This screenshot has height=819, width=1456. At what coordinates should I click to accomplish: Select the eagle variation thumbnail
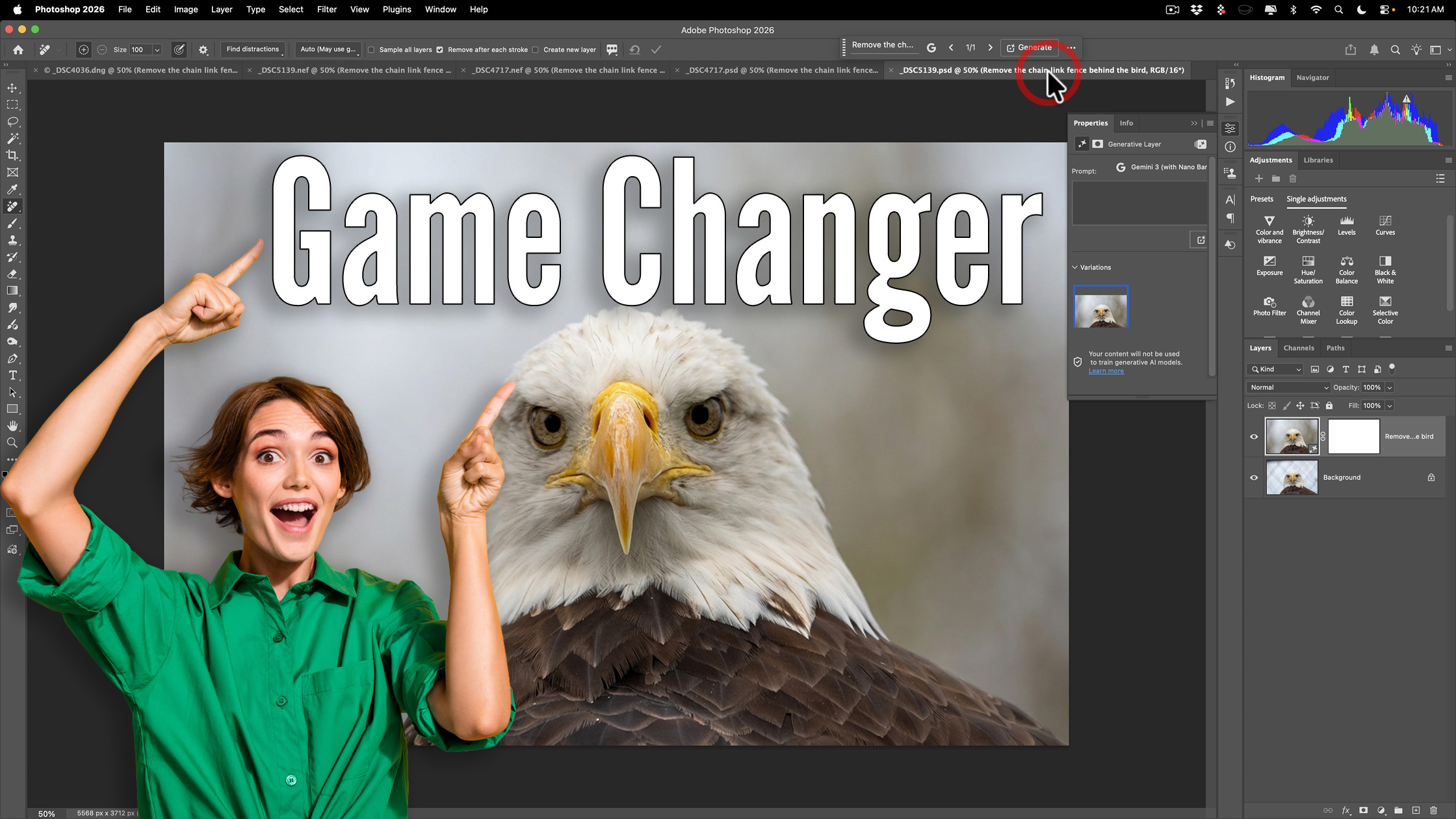tap(1100, 305)
